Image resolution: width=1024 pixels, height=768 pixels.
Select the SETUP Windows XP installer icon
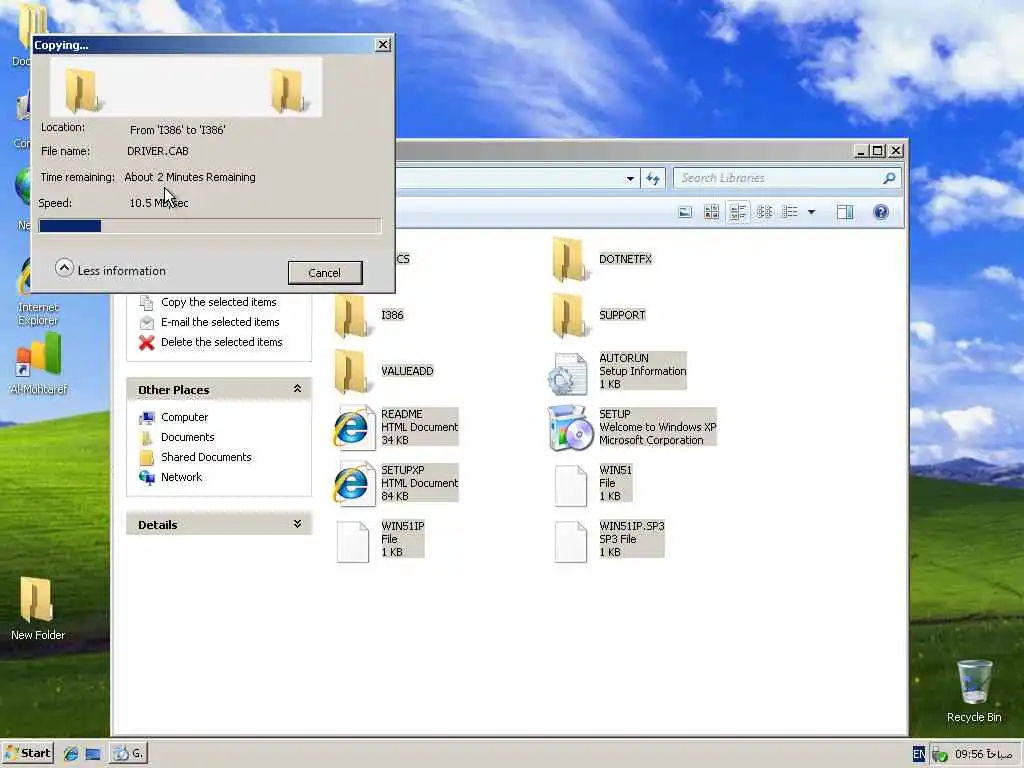570,428
